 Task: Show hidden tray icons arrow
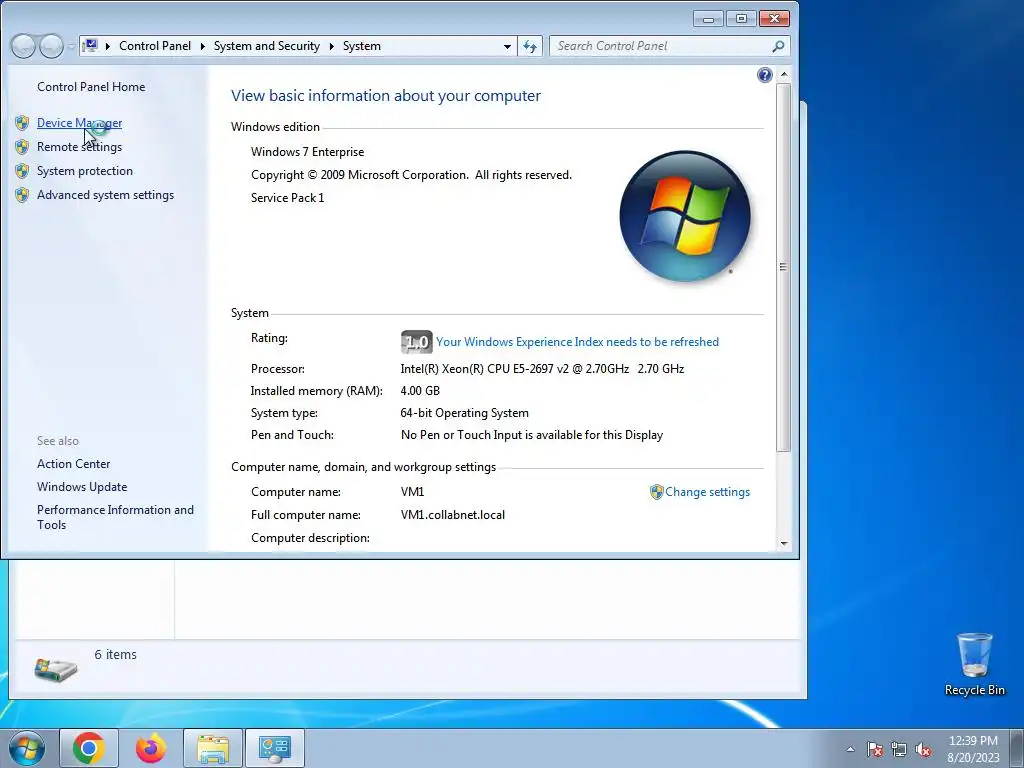[x=850, y=749]
